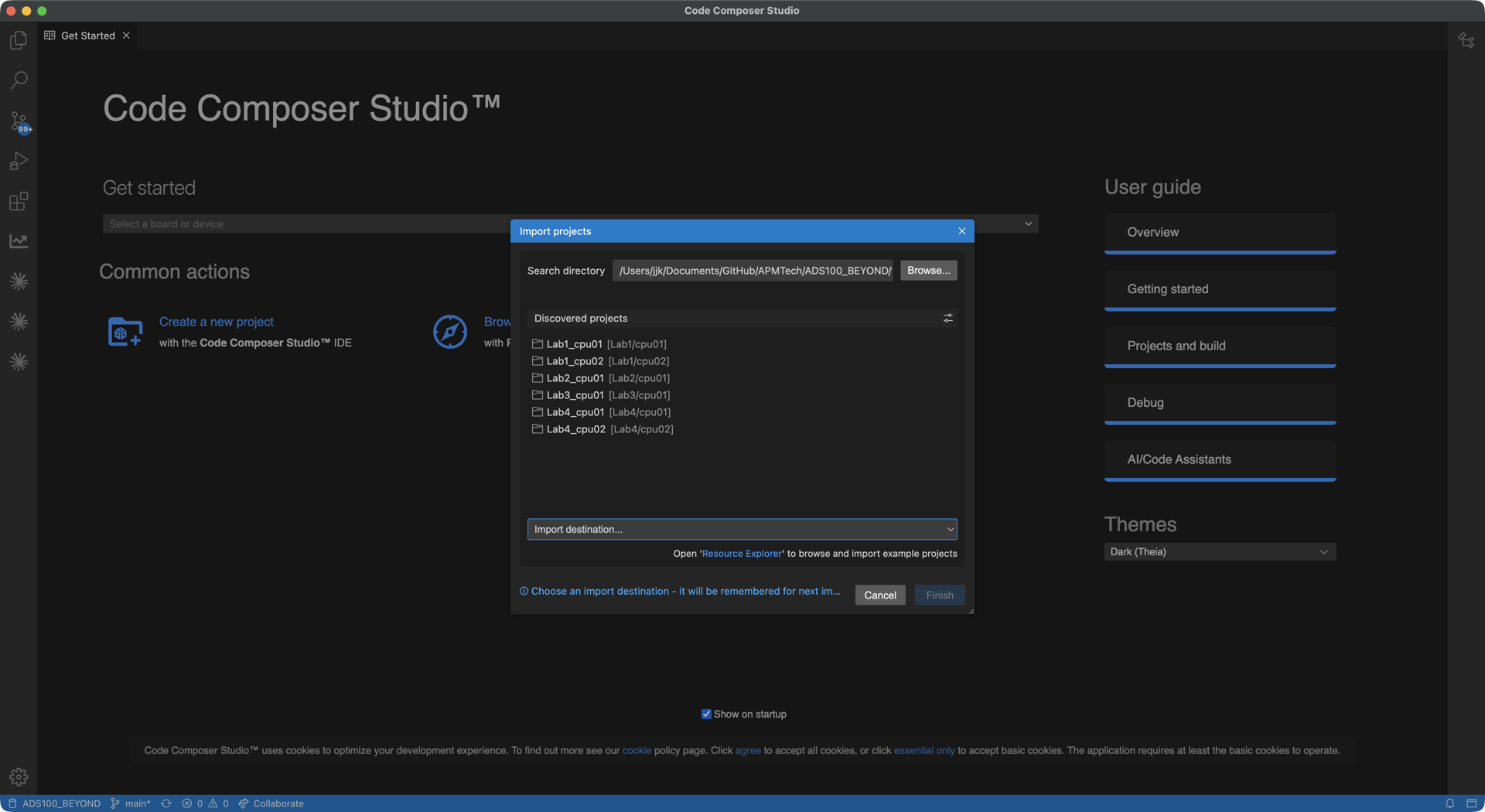The image size is (1485, 812).
Task: Click the Create a new project link
Action: pos(216,322)
